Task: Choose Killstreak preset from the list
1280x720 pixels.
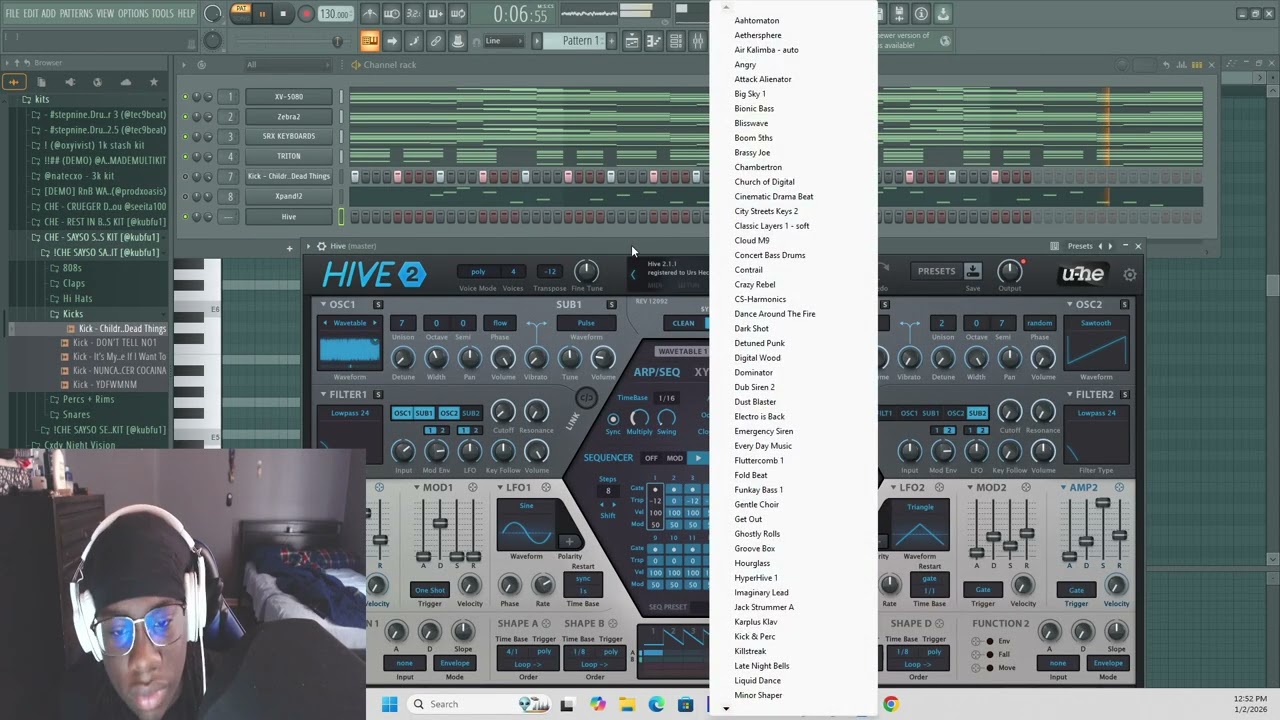Action: [750, 651]
